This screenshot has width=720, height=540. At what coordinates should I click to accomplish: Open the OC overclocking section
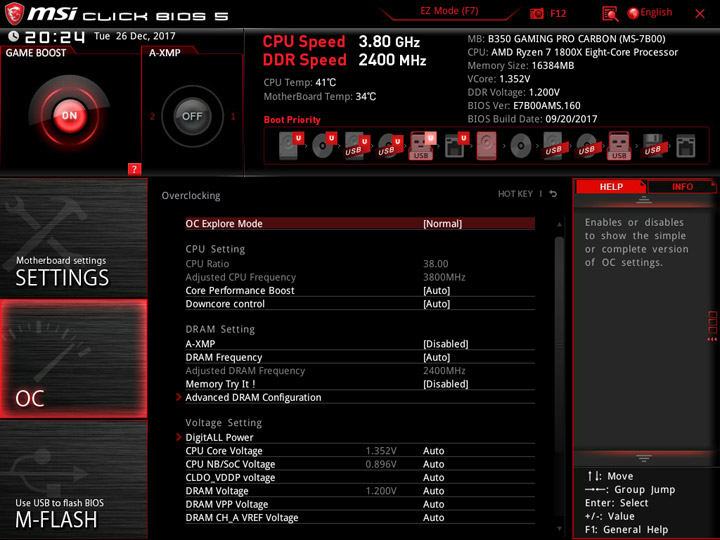pos(73,359)
